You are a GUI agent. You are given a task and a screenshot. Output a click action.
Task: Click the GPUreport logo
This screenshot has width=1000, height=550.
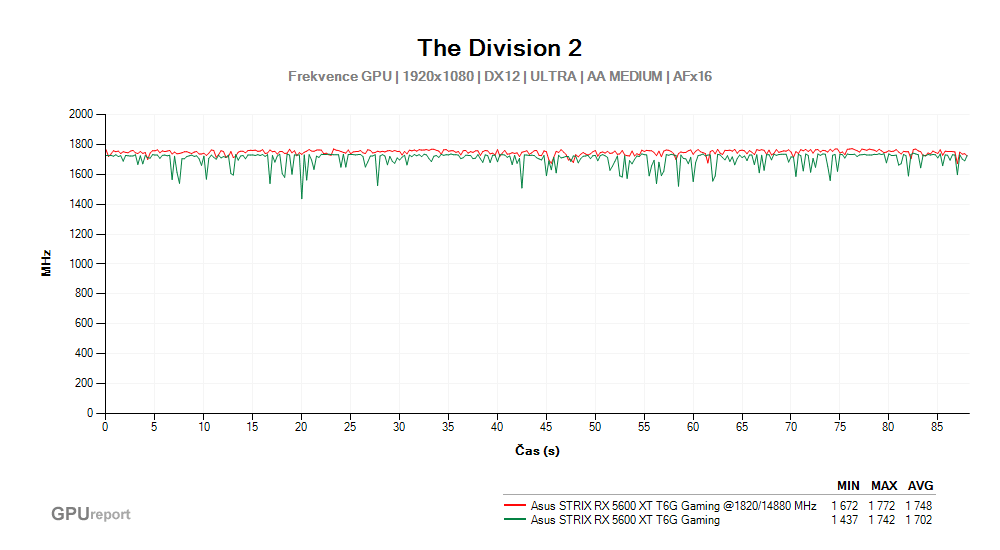tap(91, 514)
